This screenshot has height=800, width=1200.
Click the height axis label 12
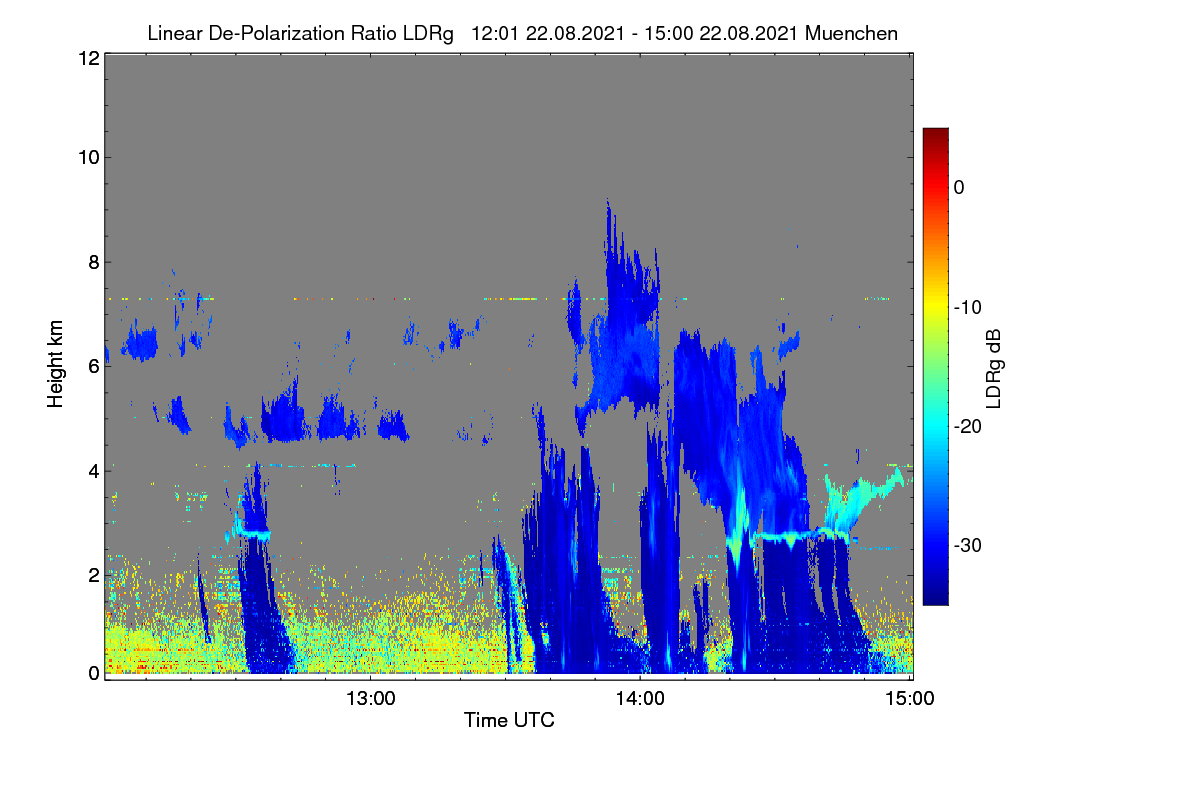pos(87,59)
